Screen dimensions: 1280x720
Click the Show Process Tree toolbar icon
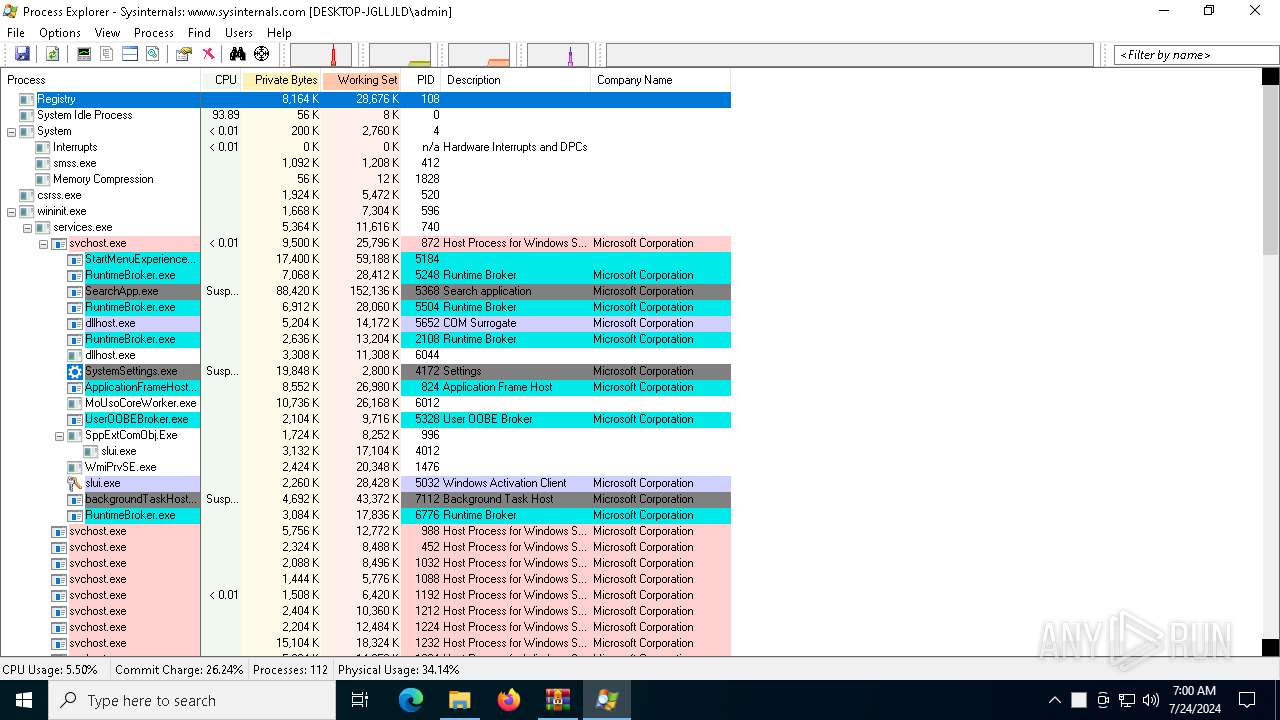coord(107,54)
